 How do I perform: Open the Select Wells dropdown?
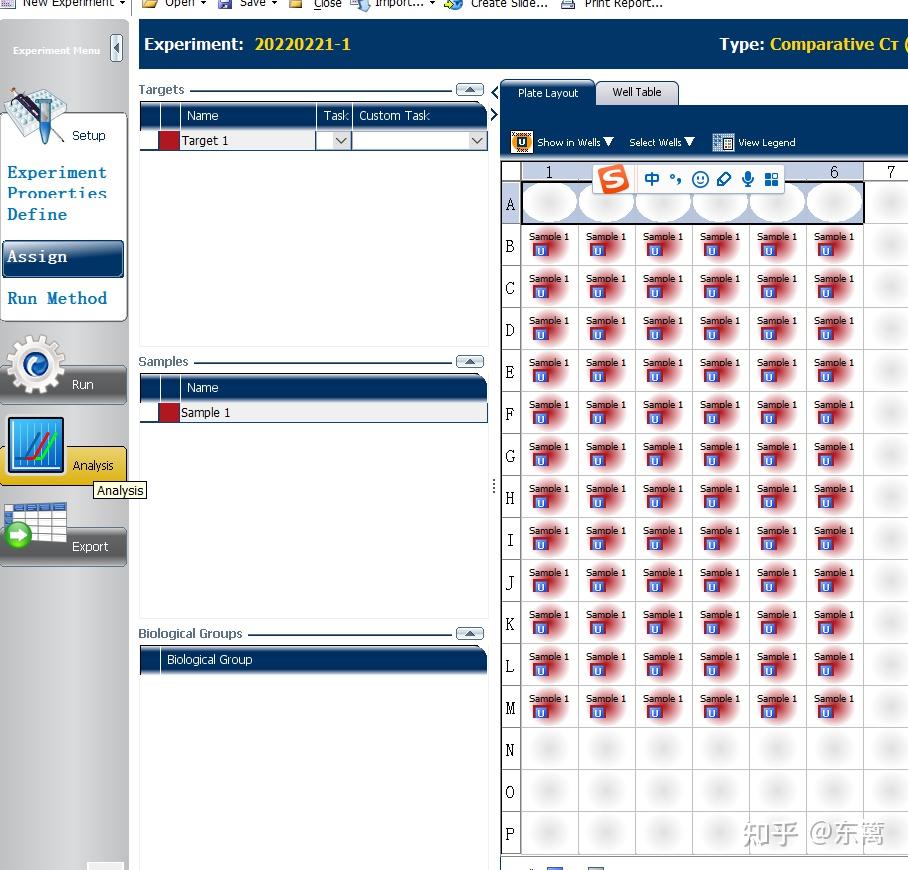(x=662, y=142)
